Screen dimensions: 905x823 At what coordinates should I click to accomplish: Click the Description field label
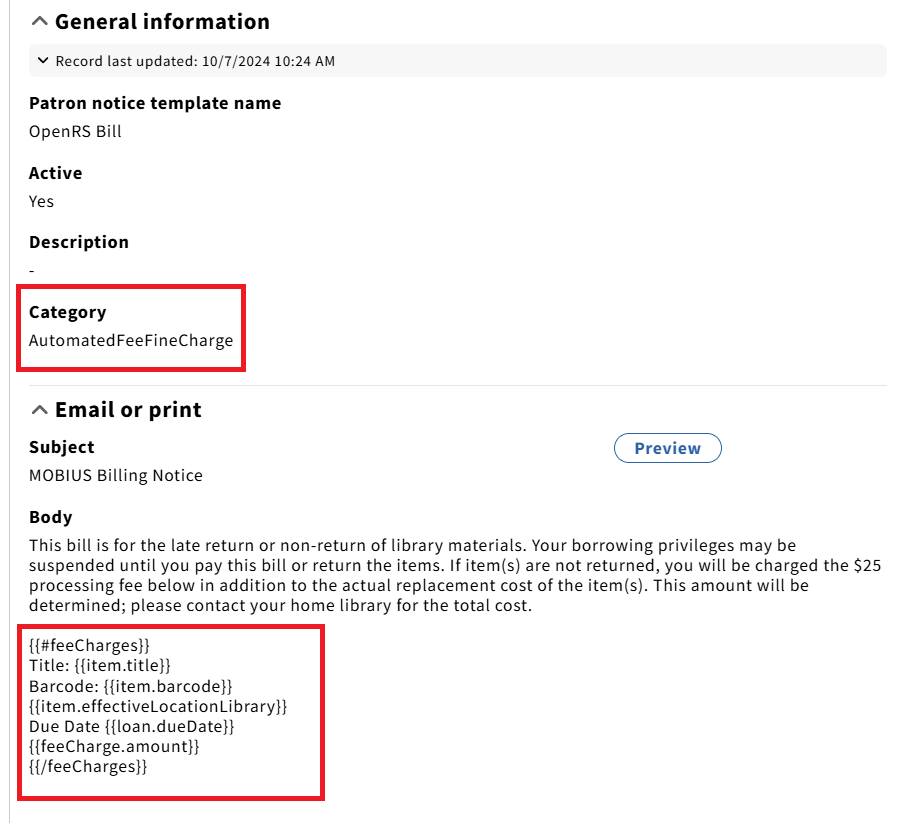(79, 242)
